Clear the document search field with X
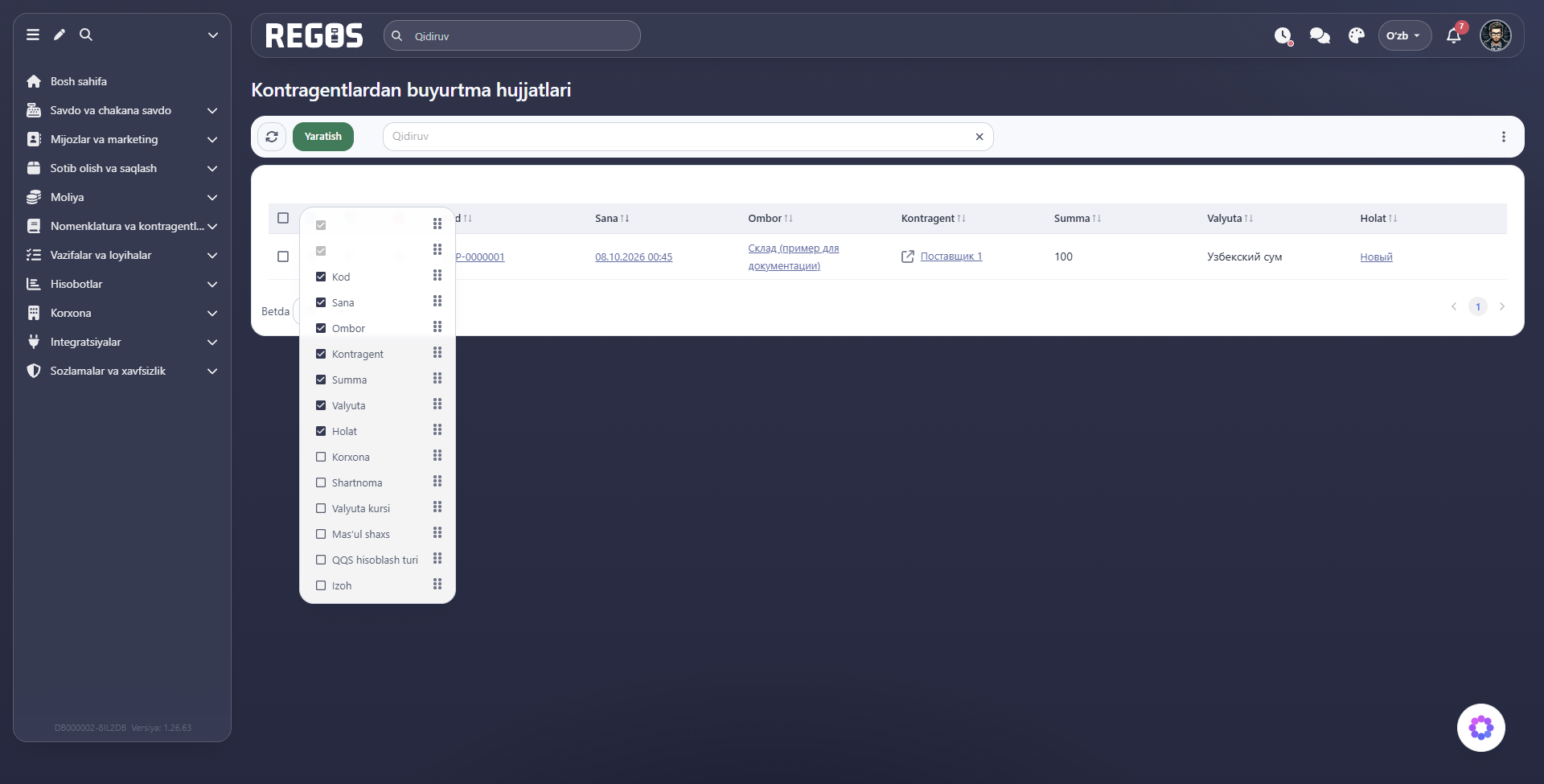The height and width of the screenshot is (784, 1544). click(x=979, y=137)
